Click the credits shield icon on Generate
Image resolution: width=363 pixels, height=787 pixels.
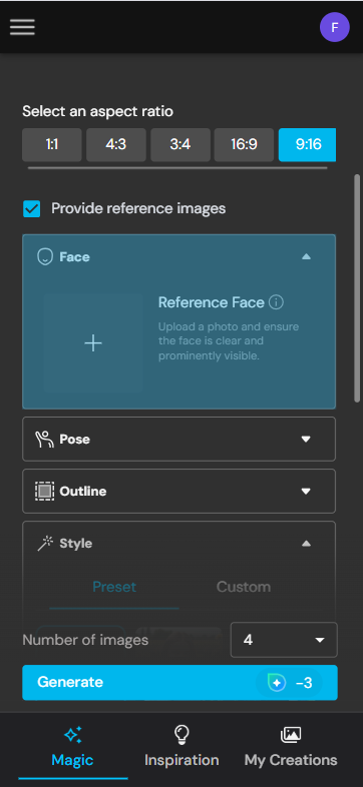277,683
